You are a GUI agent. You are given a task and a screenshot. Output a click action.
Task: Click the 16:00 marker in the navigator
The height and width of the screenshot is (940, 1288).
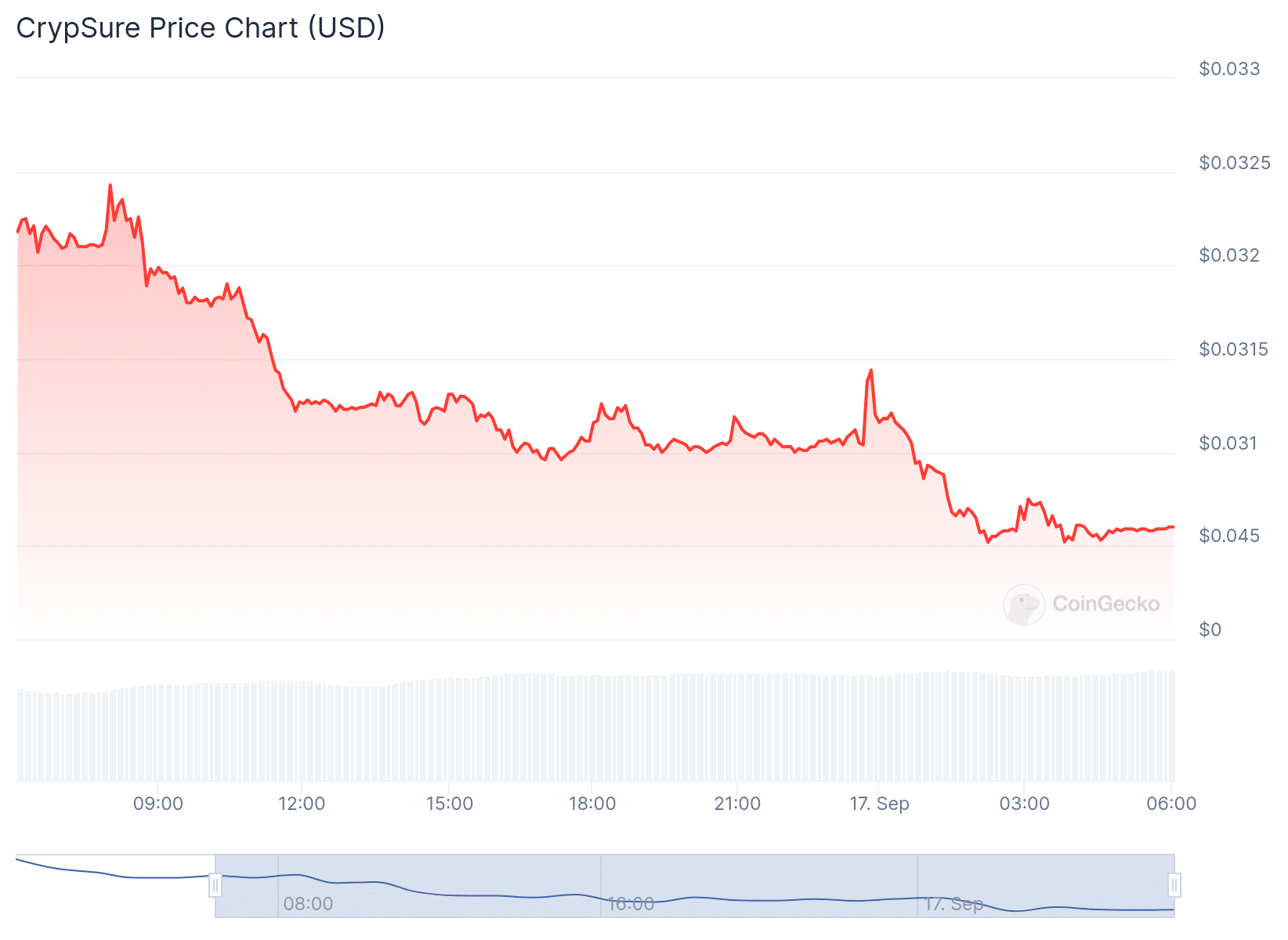(631, 904)
